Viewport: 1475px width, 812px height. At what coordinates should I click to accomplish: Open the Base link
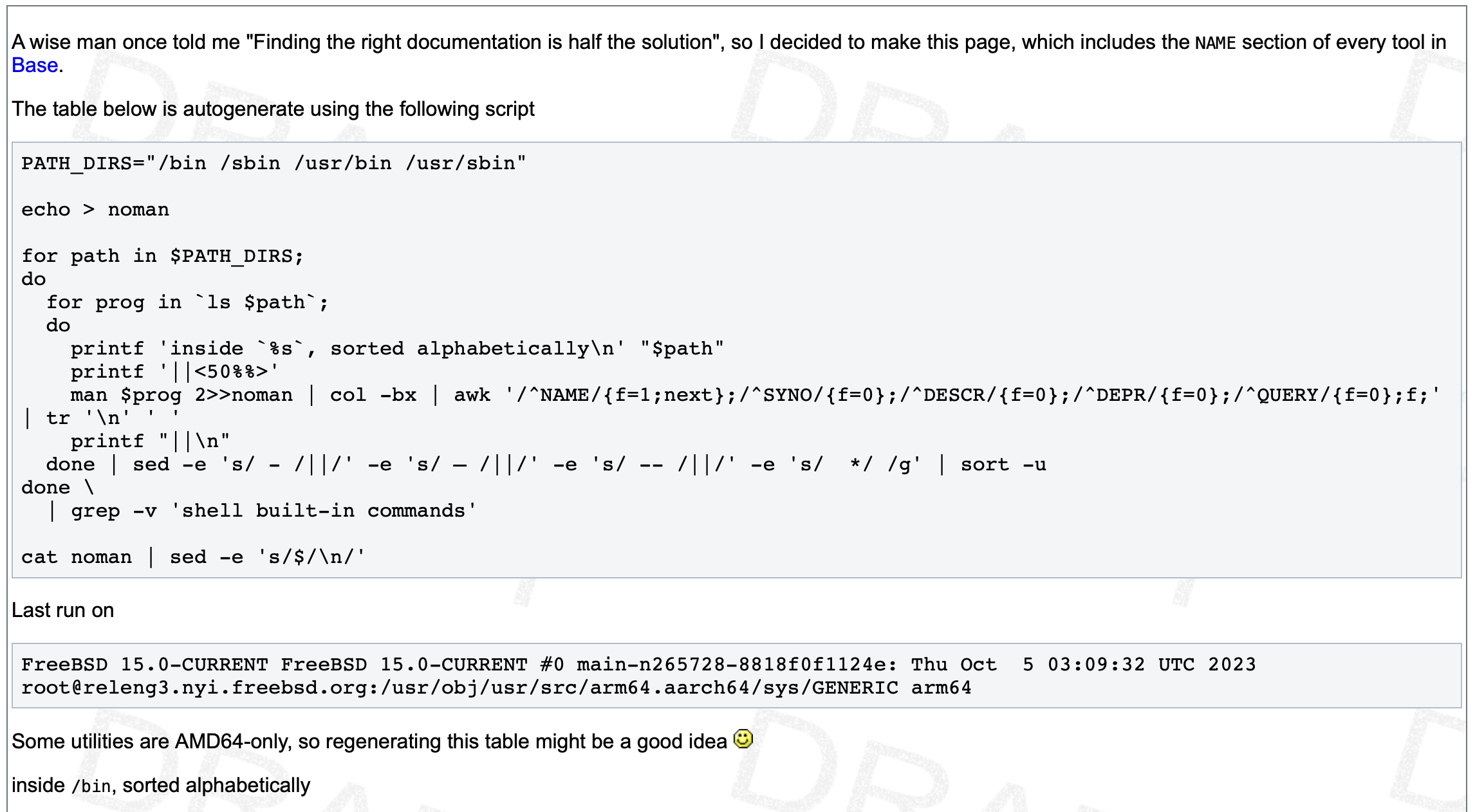point(35,66)
